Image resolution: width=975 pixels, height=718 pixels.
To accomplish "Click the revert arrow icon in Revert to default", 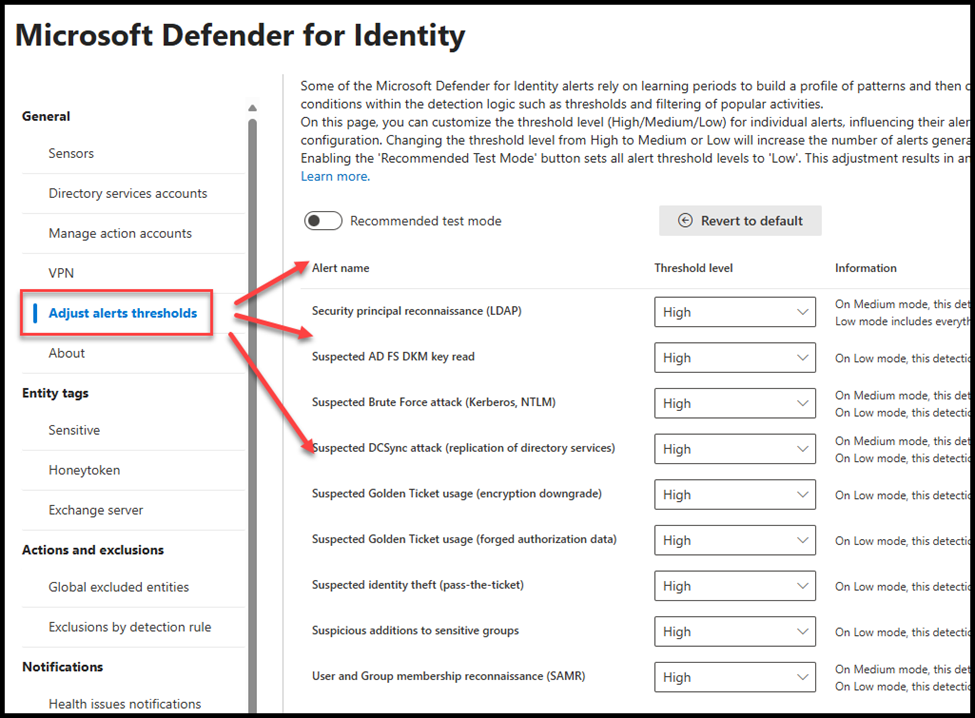I will tap(685, 221).
